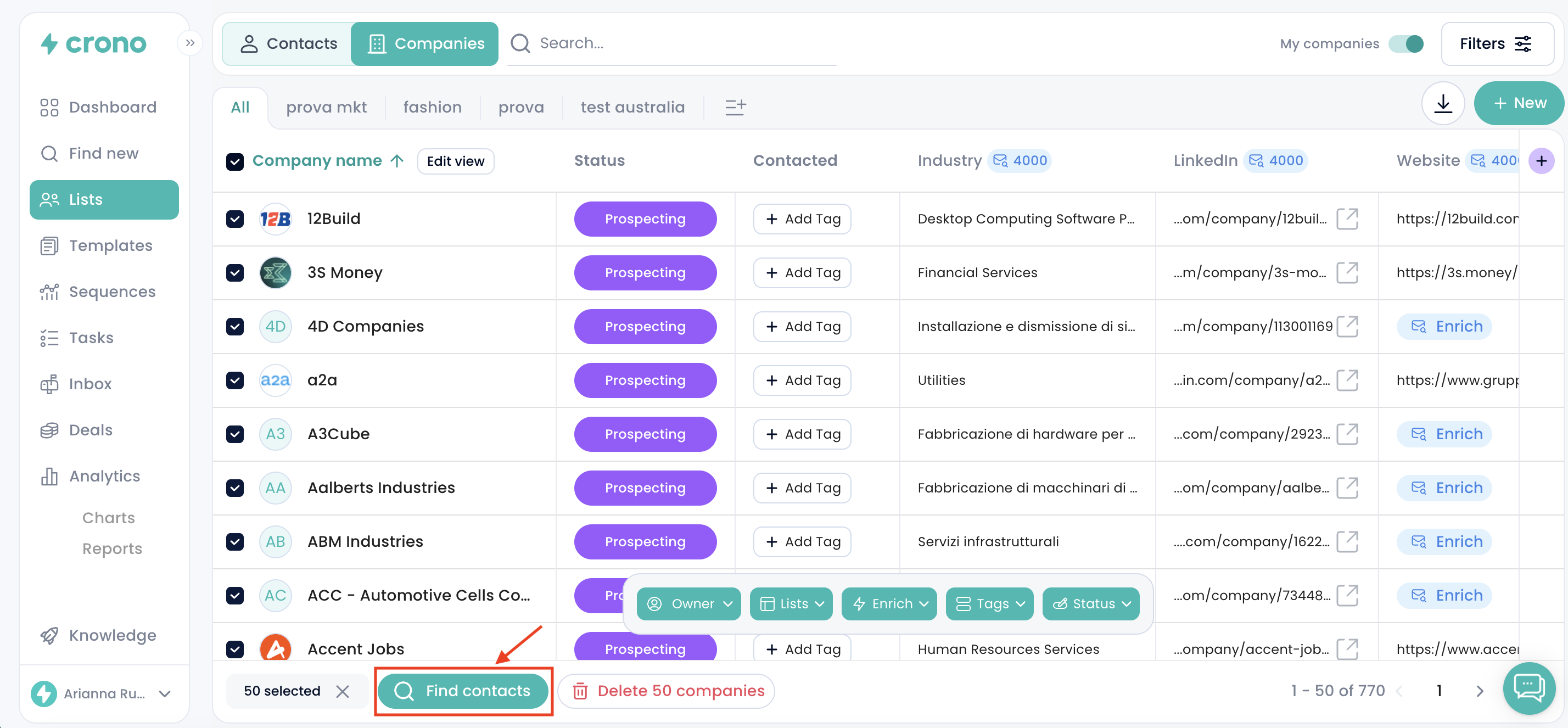This screenshot has width=1568, height=728.
Task: Focus the Search field
Action: pyautogui.click(x=673, y=43)
